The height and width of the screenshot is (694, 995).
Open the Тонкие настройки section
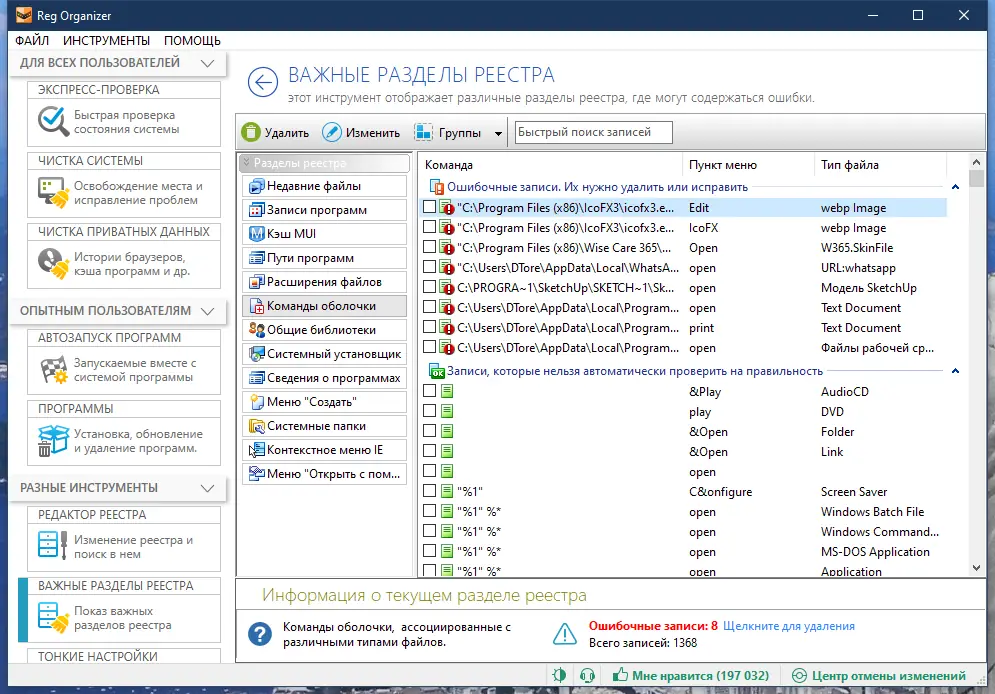[x=124, y=656]
